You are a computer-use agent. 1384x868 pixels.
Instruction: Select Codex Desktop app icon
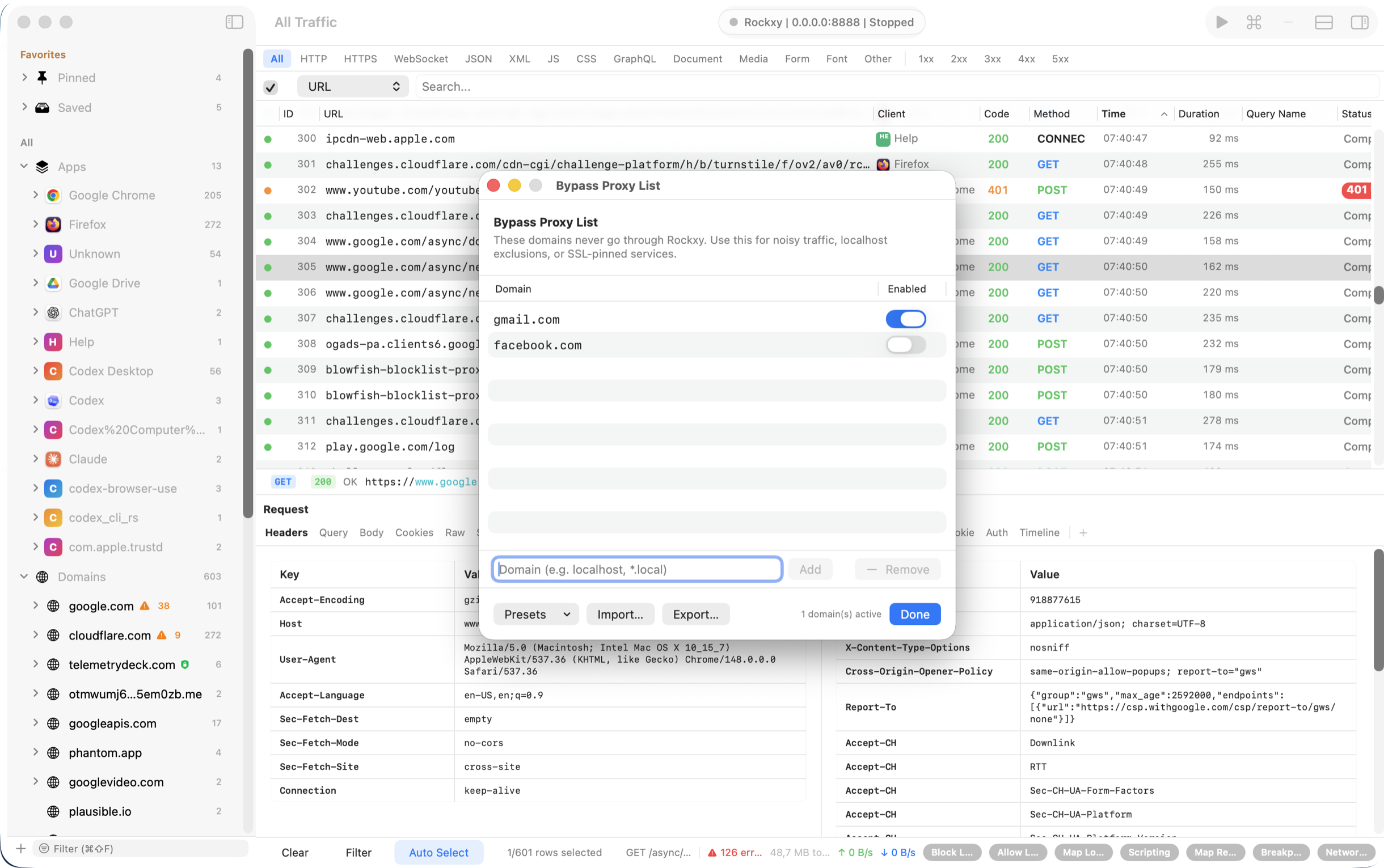click(53, 371)
